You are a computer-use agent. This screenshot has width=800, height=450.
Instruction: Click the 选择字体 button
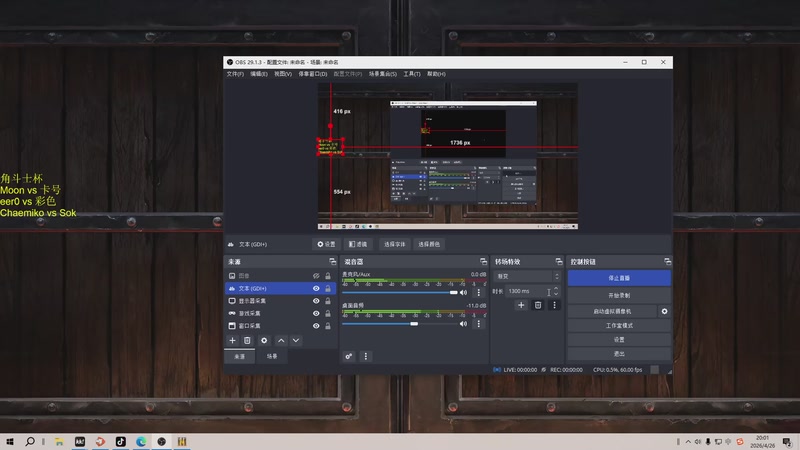click(394, 244)
